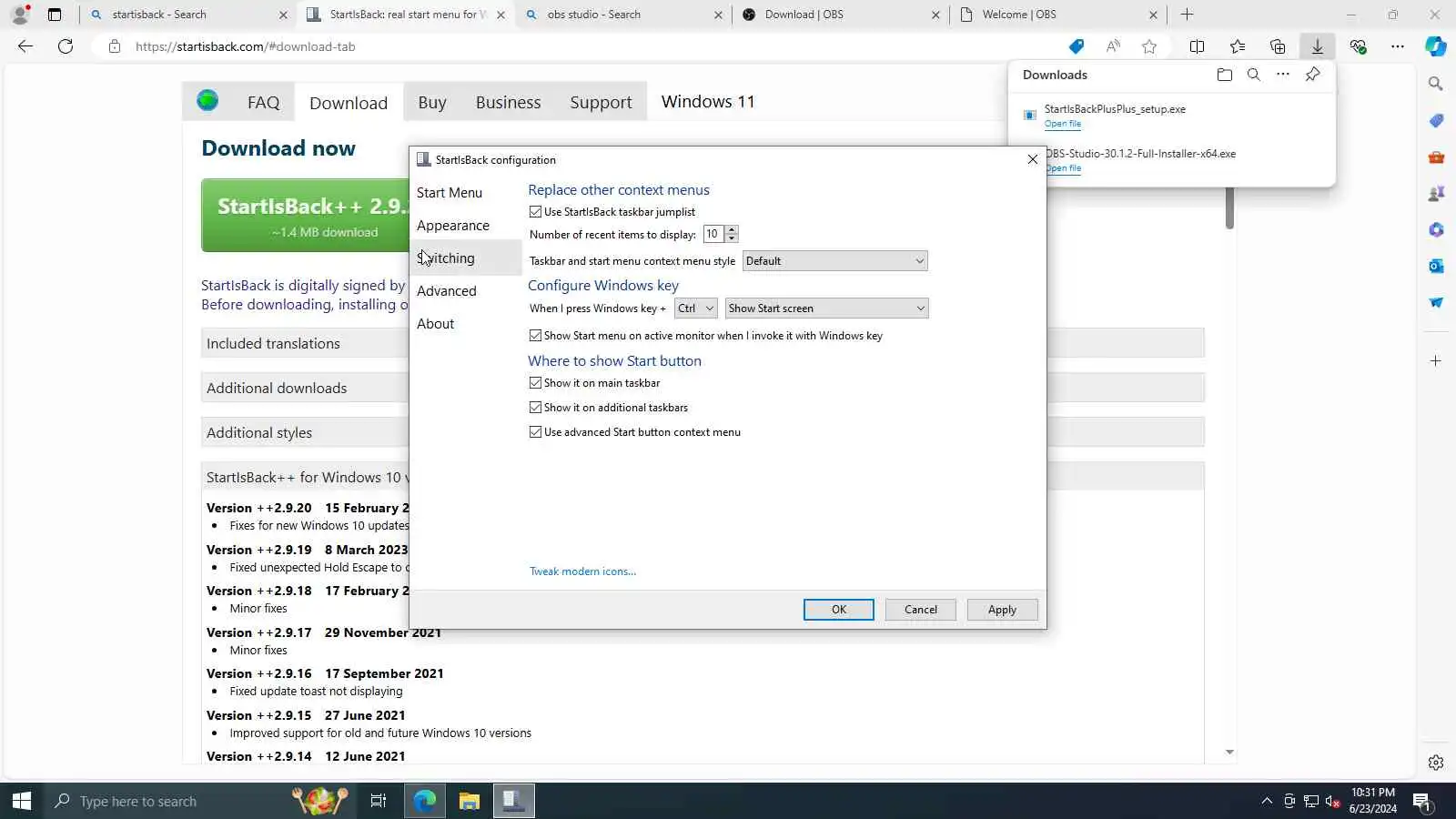
Task: Click Tweak modern icons link
Action: point(583,571)
